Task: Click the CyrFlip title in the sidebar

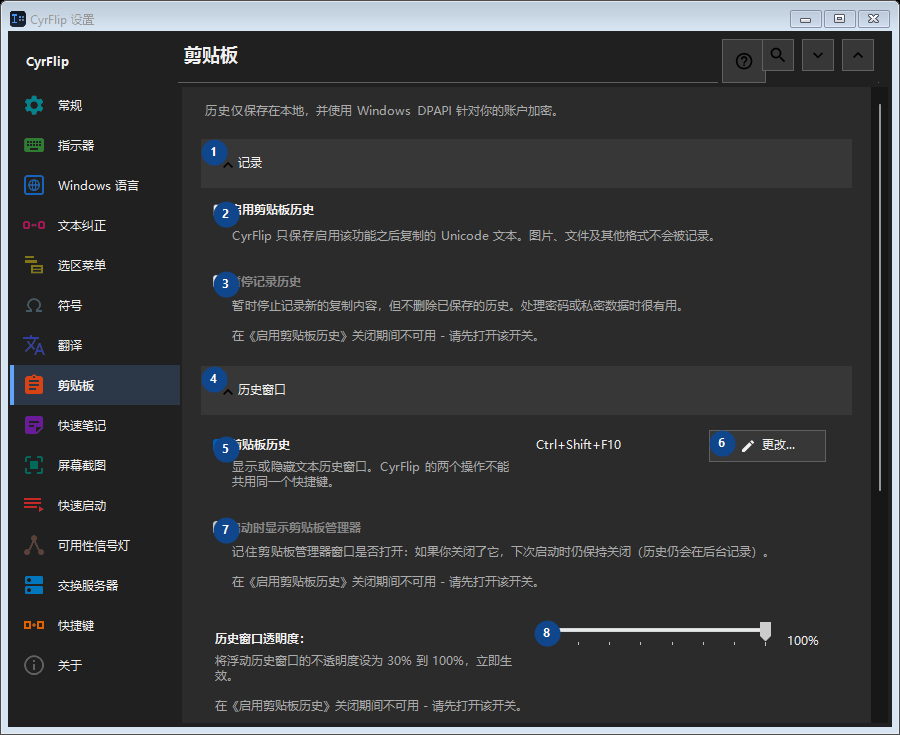Action: [47, 61]
